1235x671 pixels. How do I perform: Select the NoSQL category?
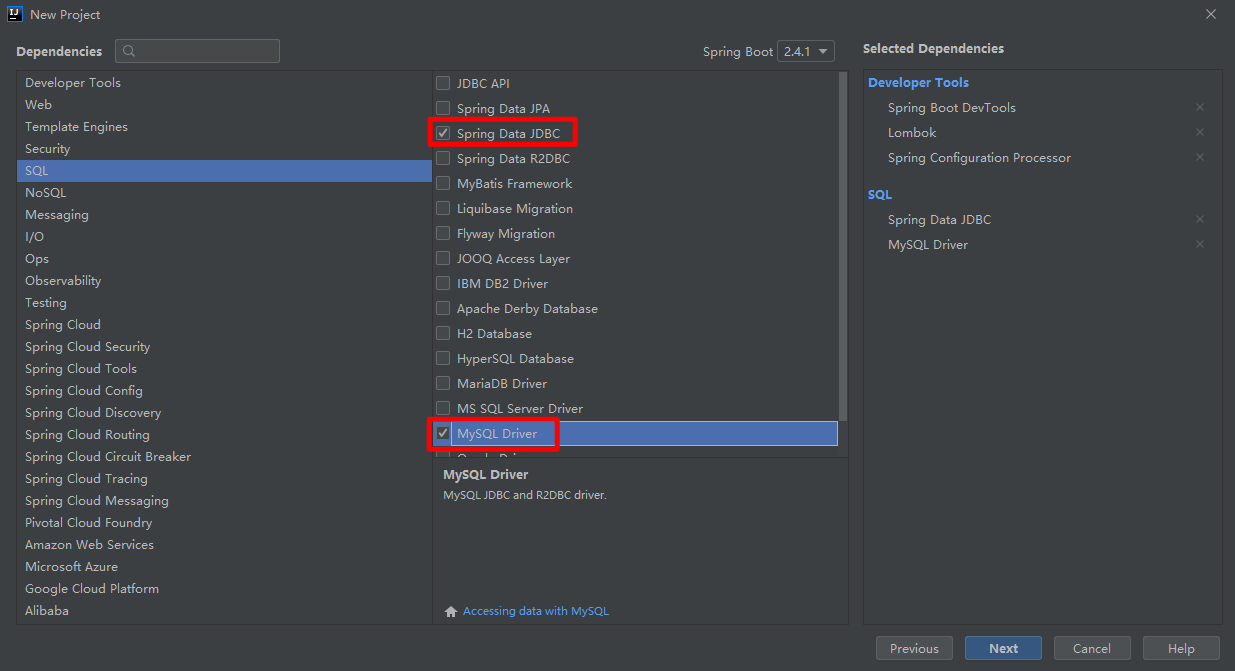pyautogui.click(x=224, y=192)
